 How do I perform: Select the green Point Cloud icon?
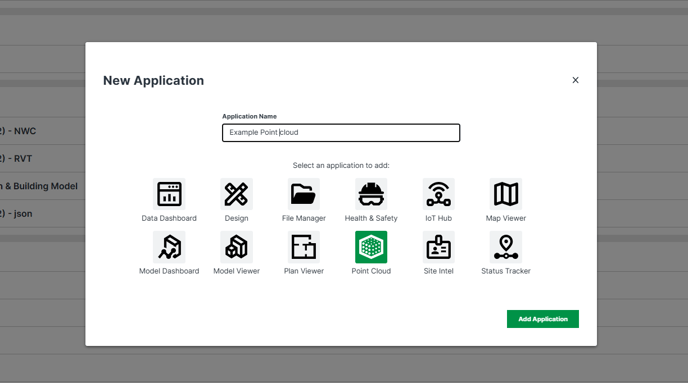(x=371, y=247)
